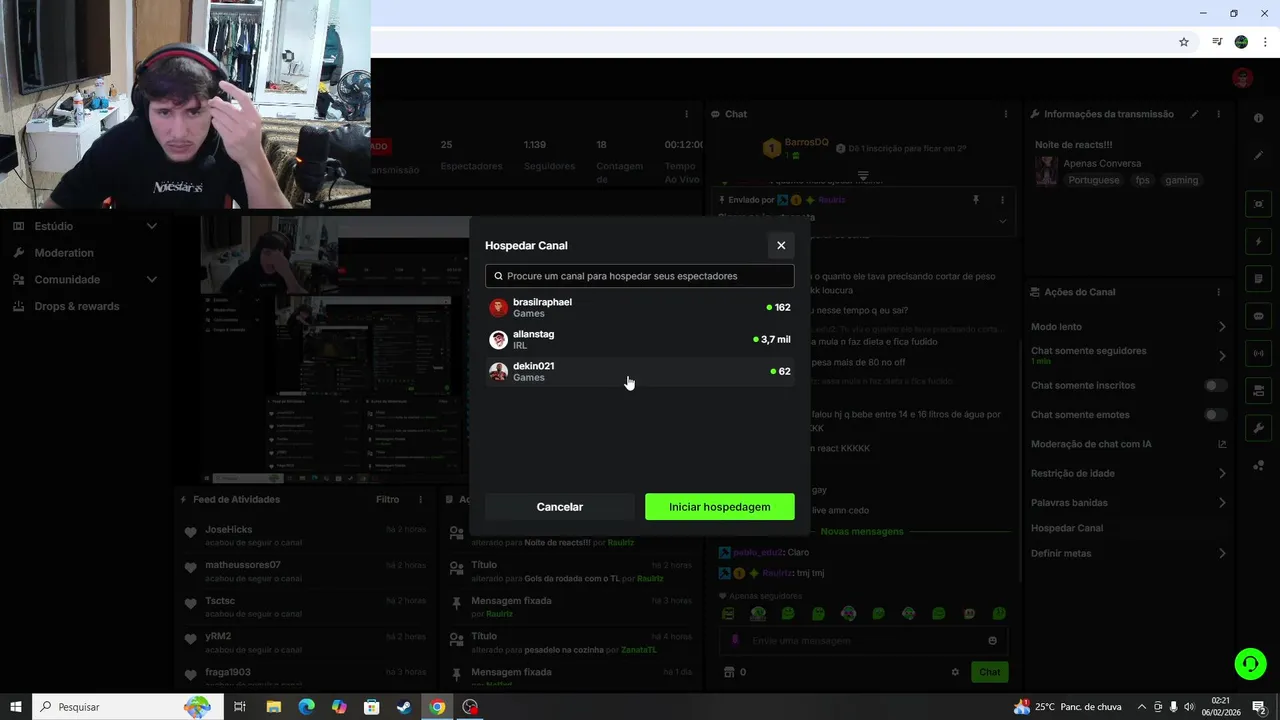Image resolution: width=1280 pixels, height=720 pixels.
Task: Click the green Chat send button
Action: [x=989, y=672]
